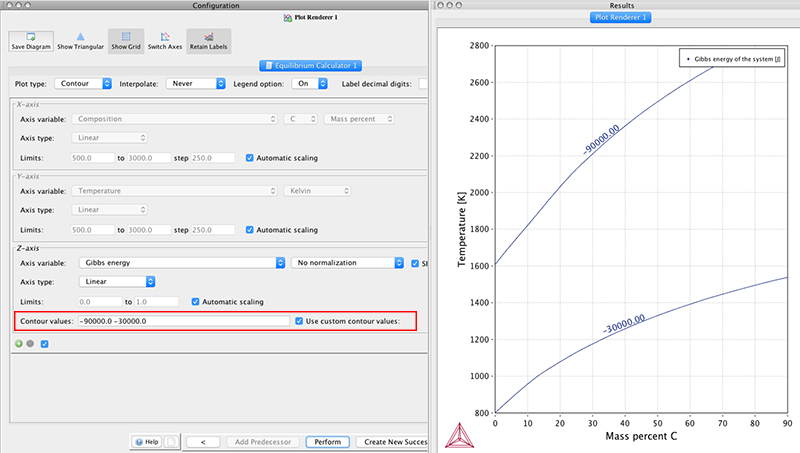The image size is (800, 453).
Task: Disable X-axis Automatic scaling checkbox
Action: pyautogui.click(x=249, y=158)
